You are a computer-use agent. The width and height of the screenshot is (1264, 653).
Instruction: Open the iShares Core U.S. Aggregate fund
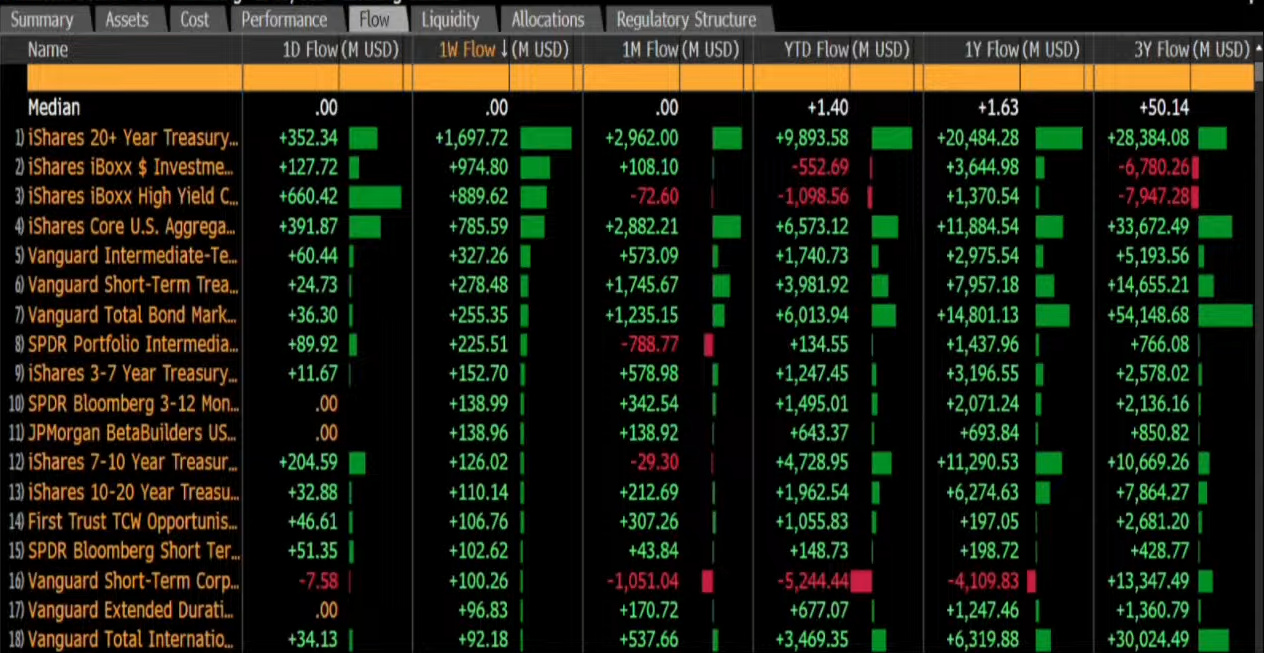133,226
